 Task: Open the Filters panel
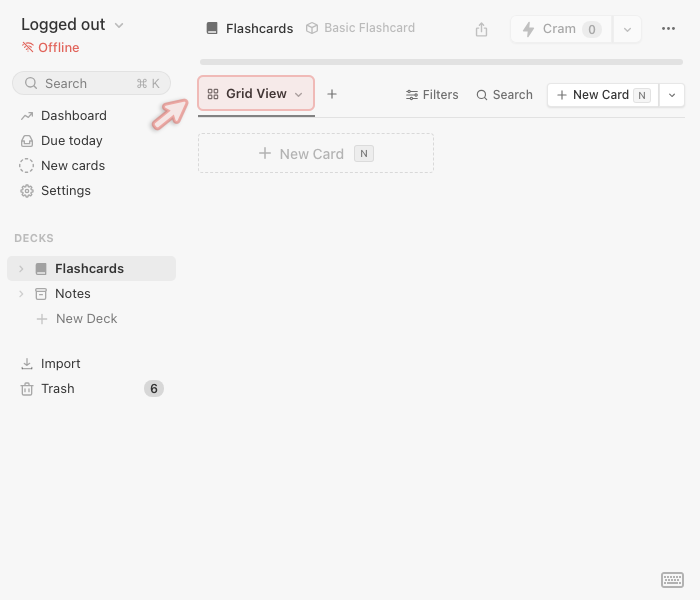[x=432, y=95]
